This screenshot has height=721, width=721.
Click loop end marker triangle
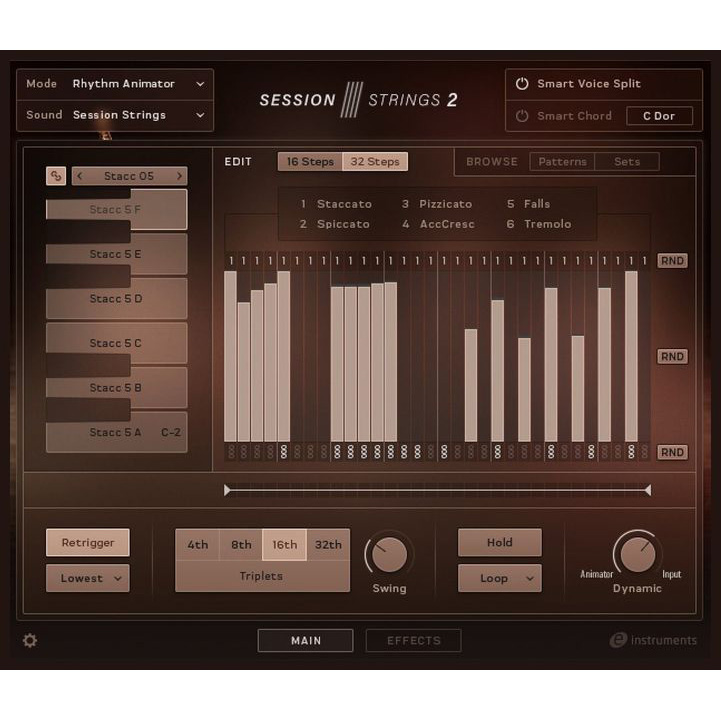pyautogui.click(x=647, y=490)
